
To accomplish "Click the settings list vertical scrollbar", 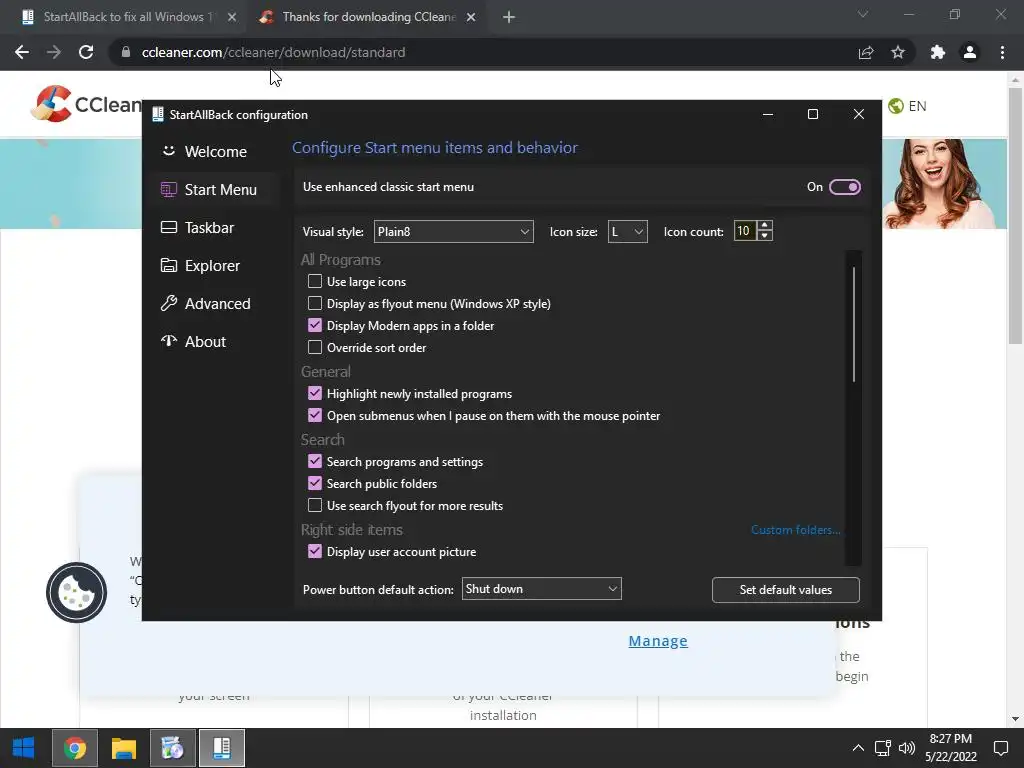I will tap(854, 325).
